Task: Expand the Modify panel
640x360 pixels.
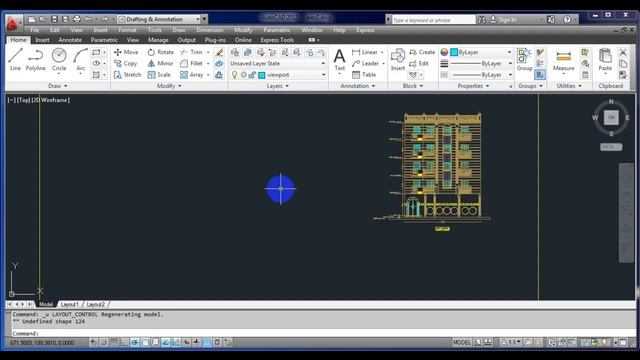Action: (169, 86)
